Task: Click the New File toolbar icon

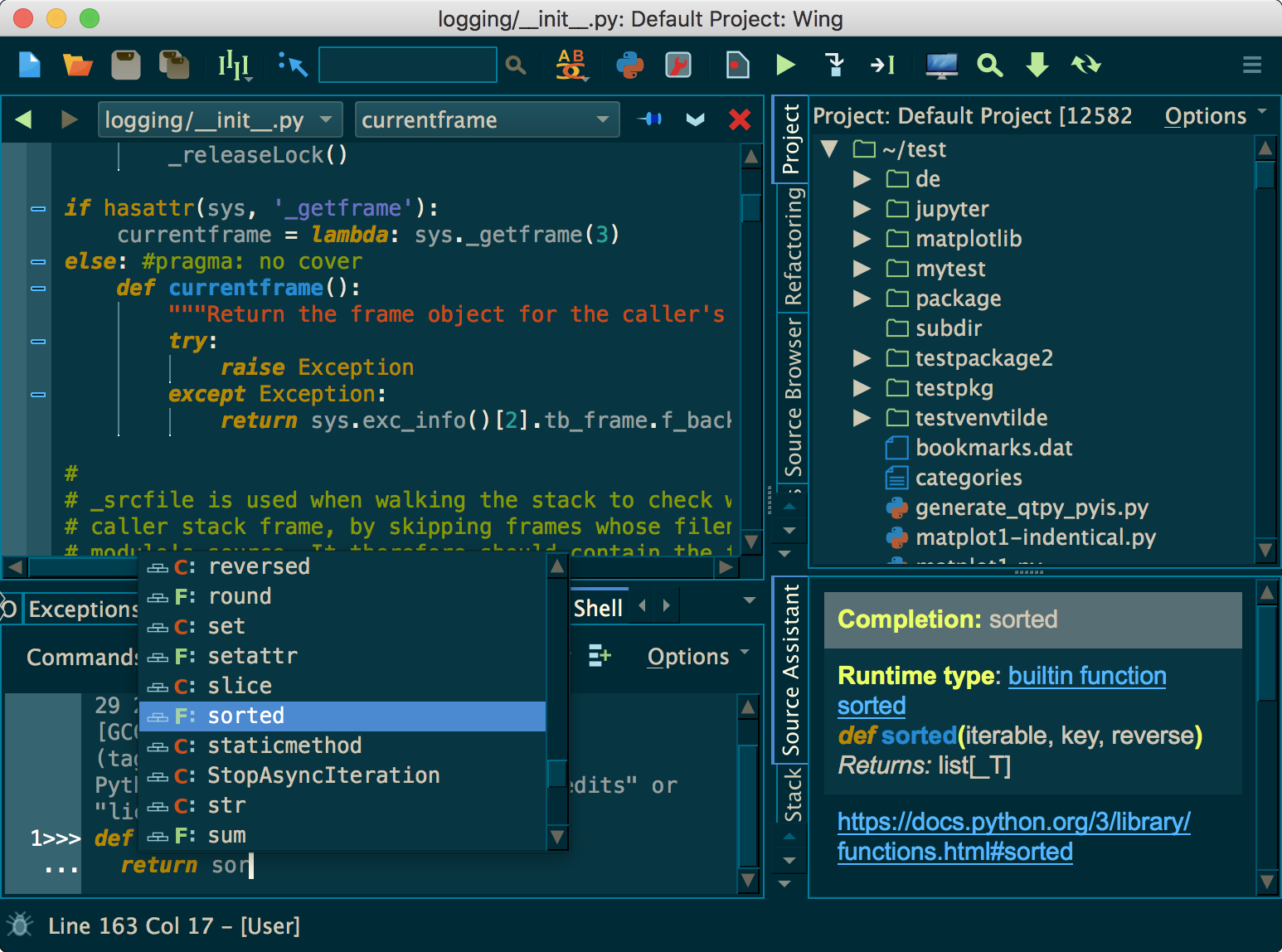Action: point(30,65)
